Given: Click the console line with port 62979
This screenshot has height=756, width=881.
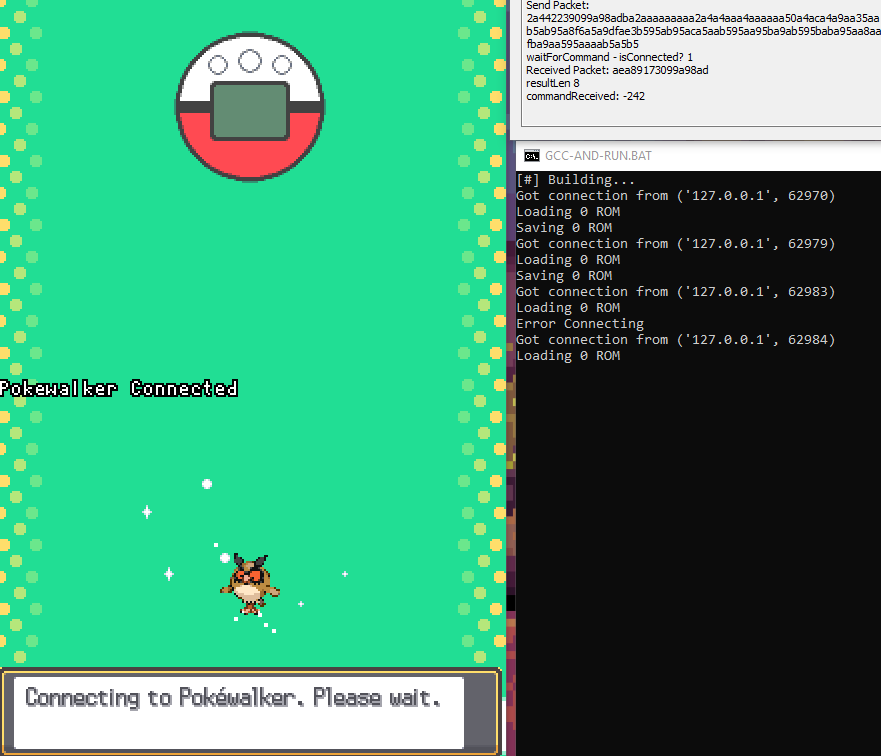Looking at the screenshot, I should [x=676, y=244].
